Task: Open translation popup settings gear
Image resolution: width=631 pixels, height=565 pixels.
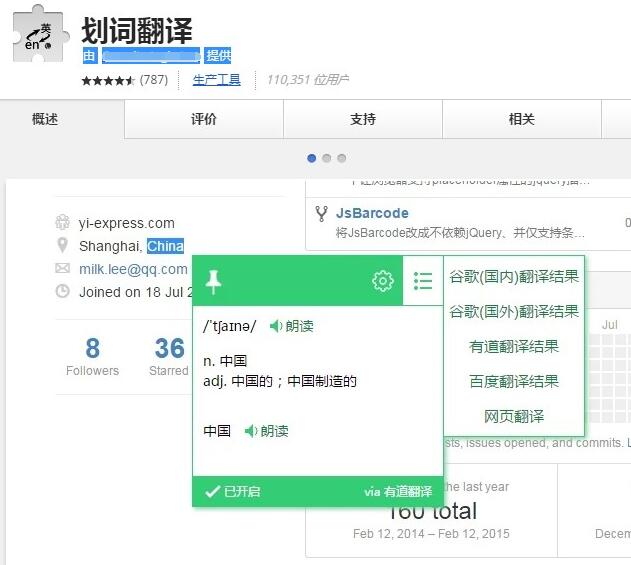Action: click(x=383, y=281)
